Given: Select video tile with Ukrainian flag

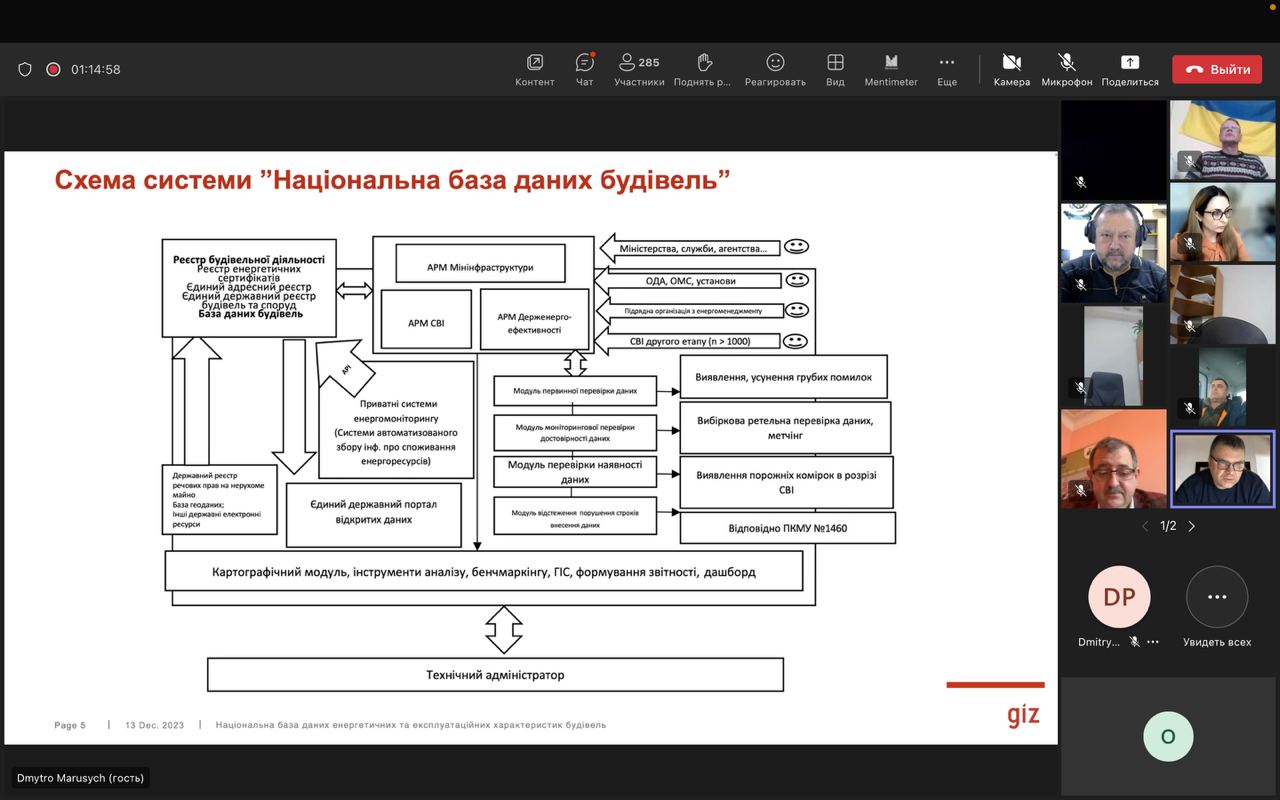Looking at the screenshot, I should (1222, 140).
